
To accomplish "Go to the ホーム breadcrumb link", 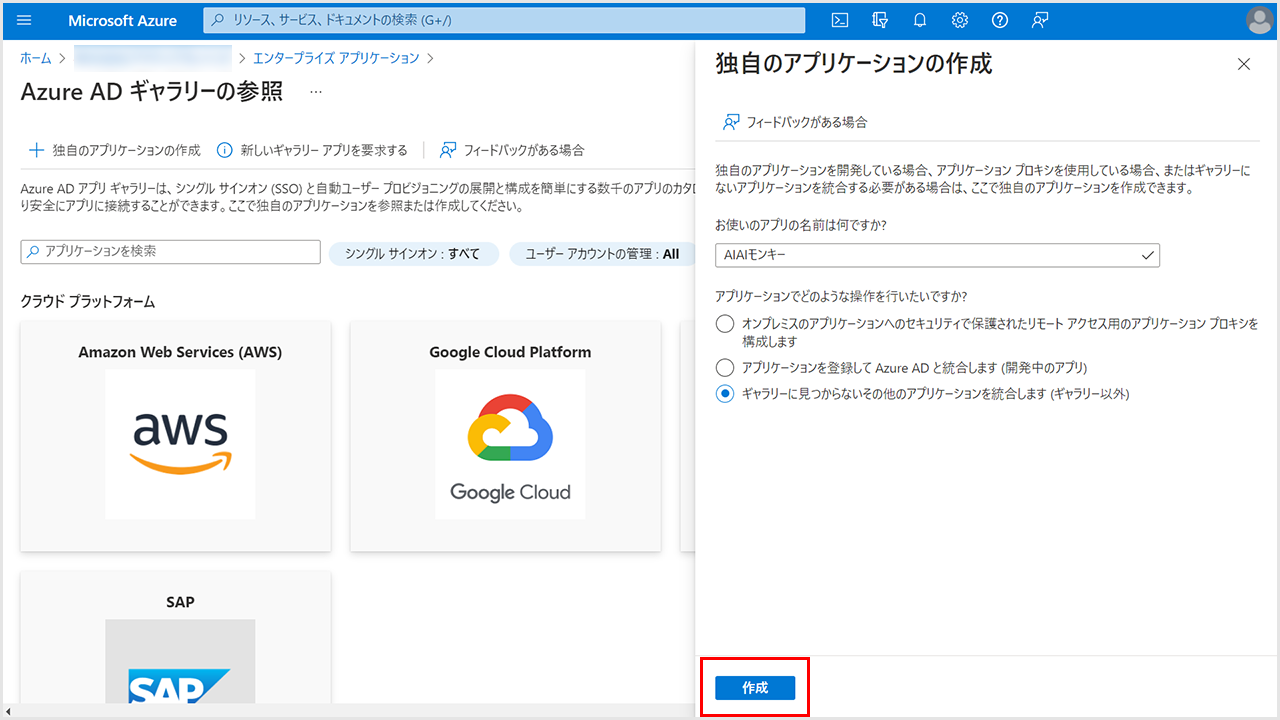I will pos(36,58).
